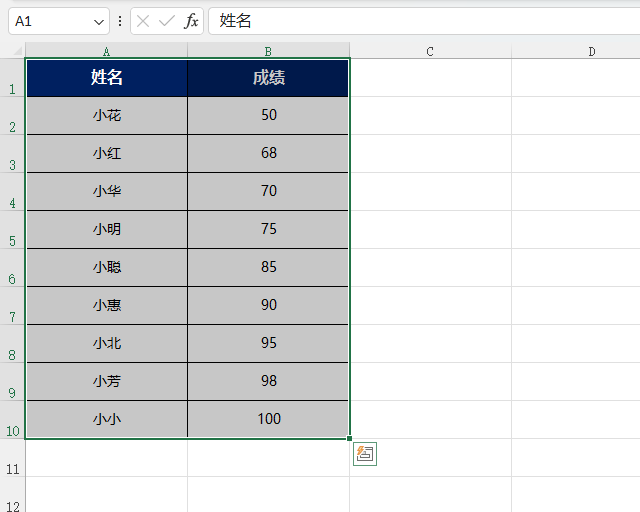Click the three-dot handle beside Name Box

tap(120, 21)
